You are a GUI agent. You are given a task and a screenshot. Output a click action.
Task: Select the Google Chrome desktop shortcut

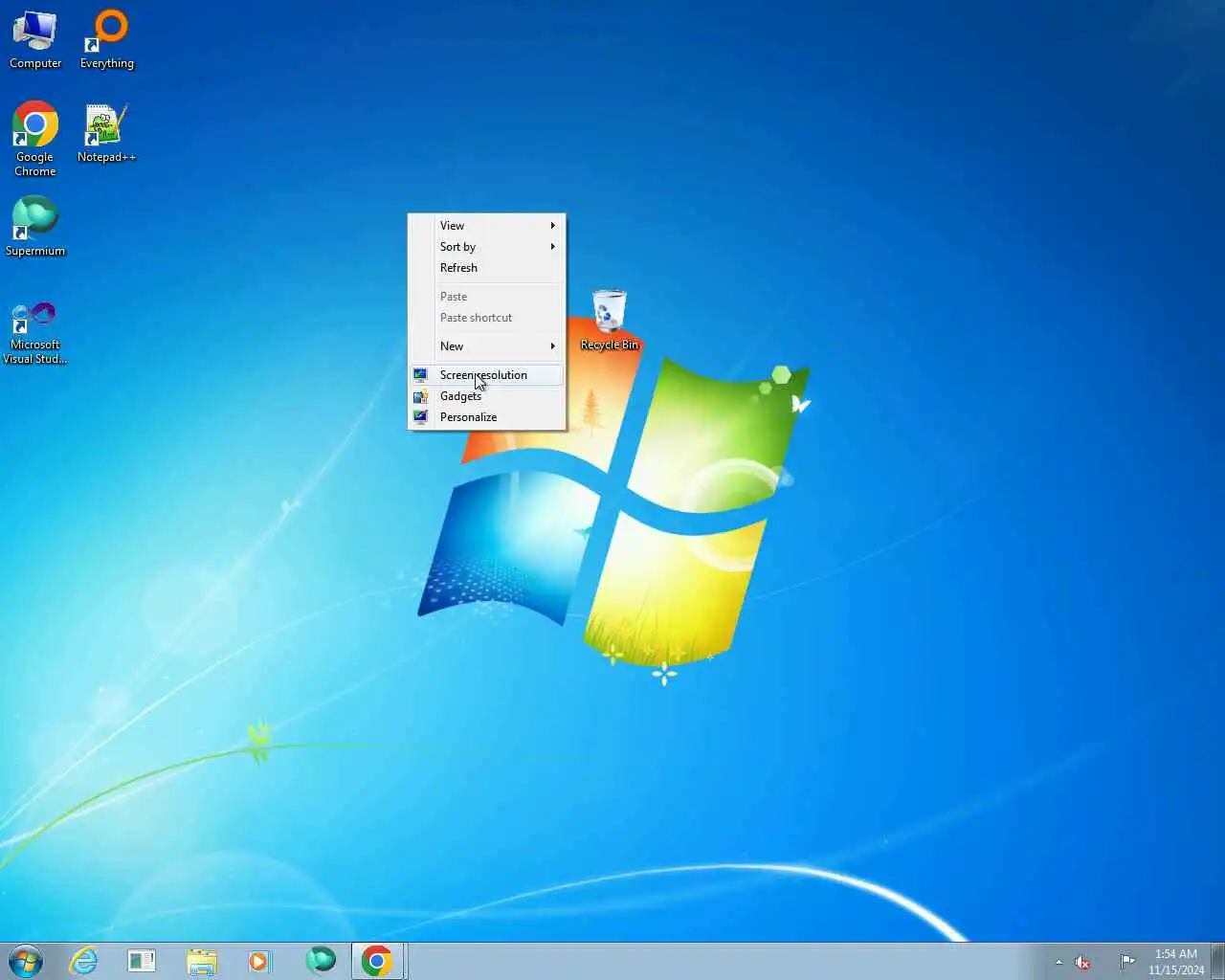35,140
